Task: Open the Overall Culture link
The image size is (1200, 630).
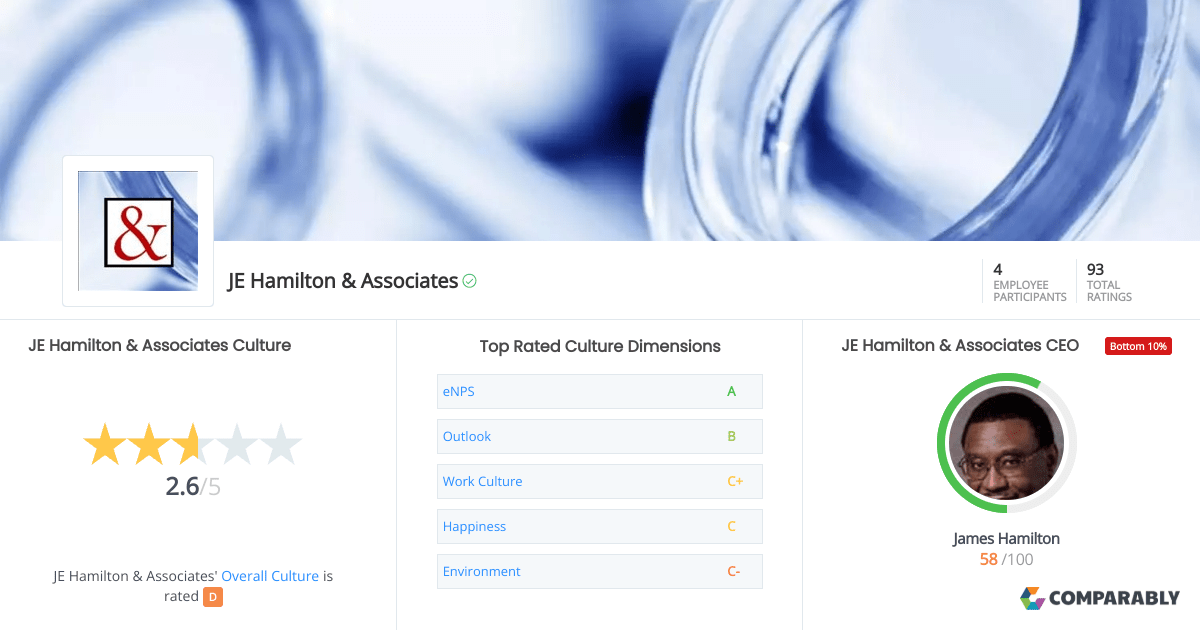Action: [270, 576]
